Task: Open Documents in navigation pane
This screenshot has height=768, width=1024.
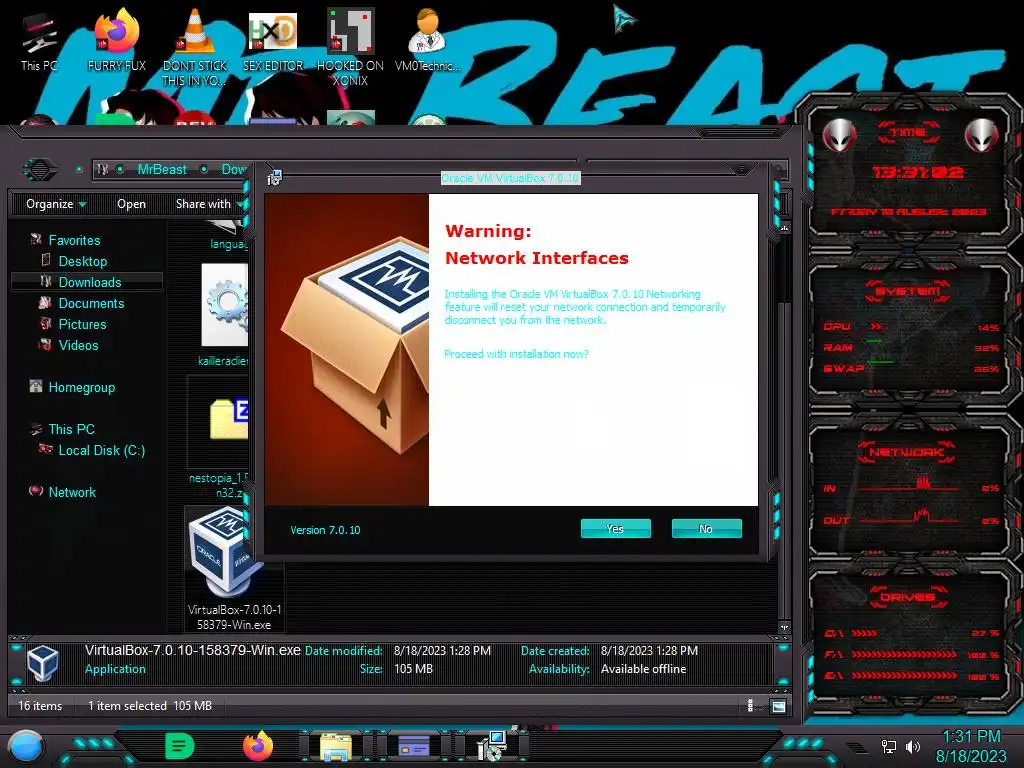Action: (91, 303)
